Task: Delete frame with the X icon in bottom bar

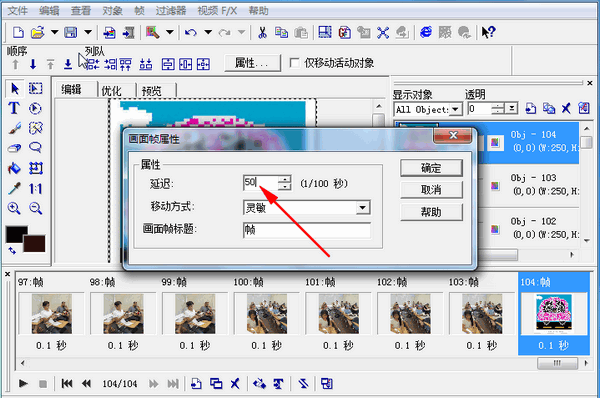Action: (x=235, y=383)
